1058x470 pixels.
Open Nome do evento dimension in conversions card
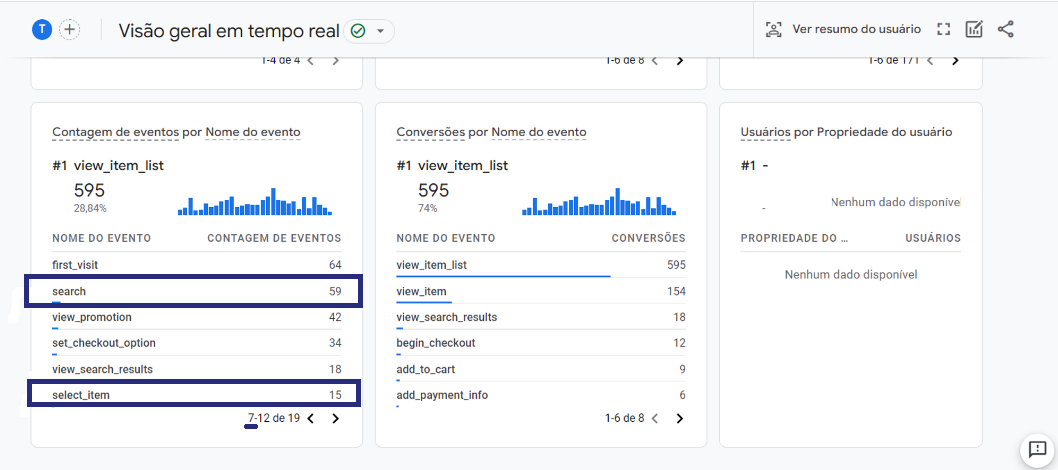[x=538, y=132]
